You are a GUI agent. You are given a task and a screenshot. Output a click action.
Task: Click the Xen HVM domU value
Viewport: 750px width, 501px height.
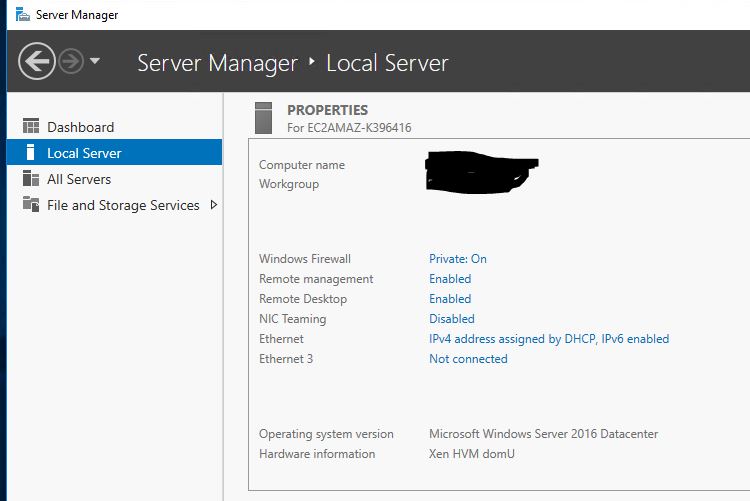click(472, 454)
